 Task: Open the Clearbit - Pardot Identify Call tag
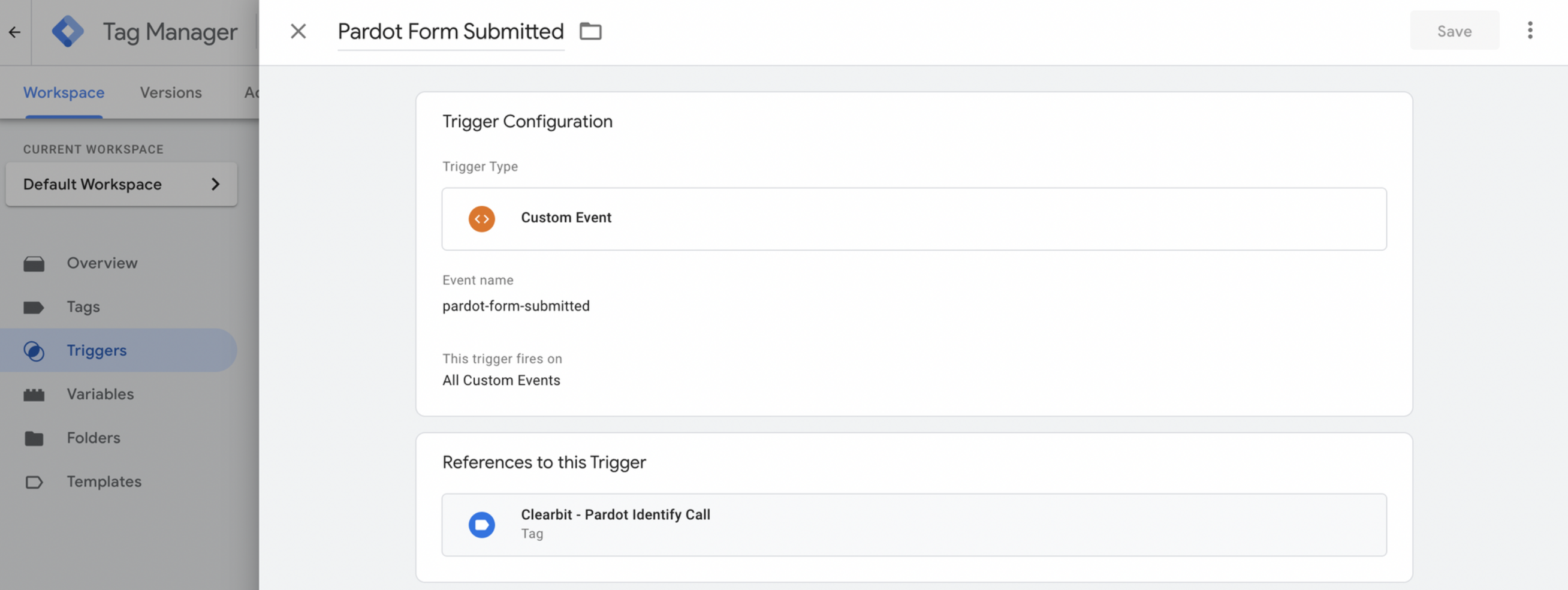click(x=615, y=515)
